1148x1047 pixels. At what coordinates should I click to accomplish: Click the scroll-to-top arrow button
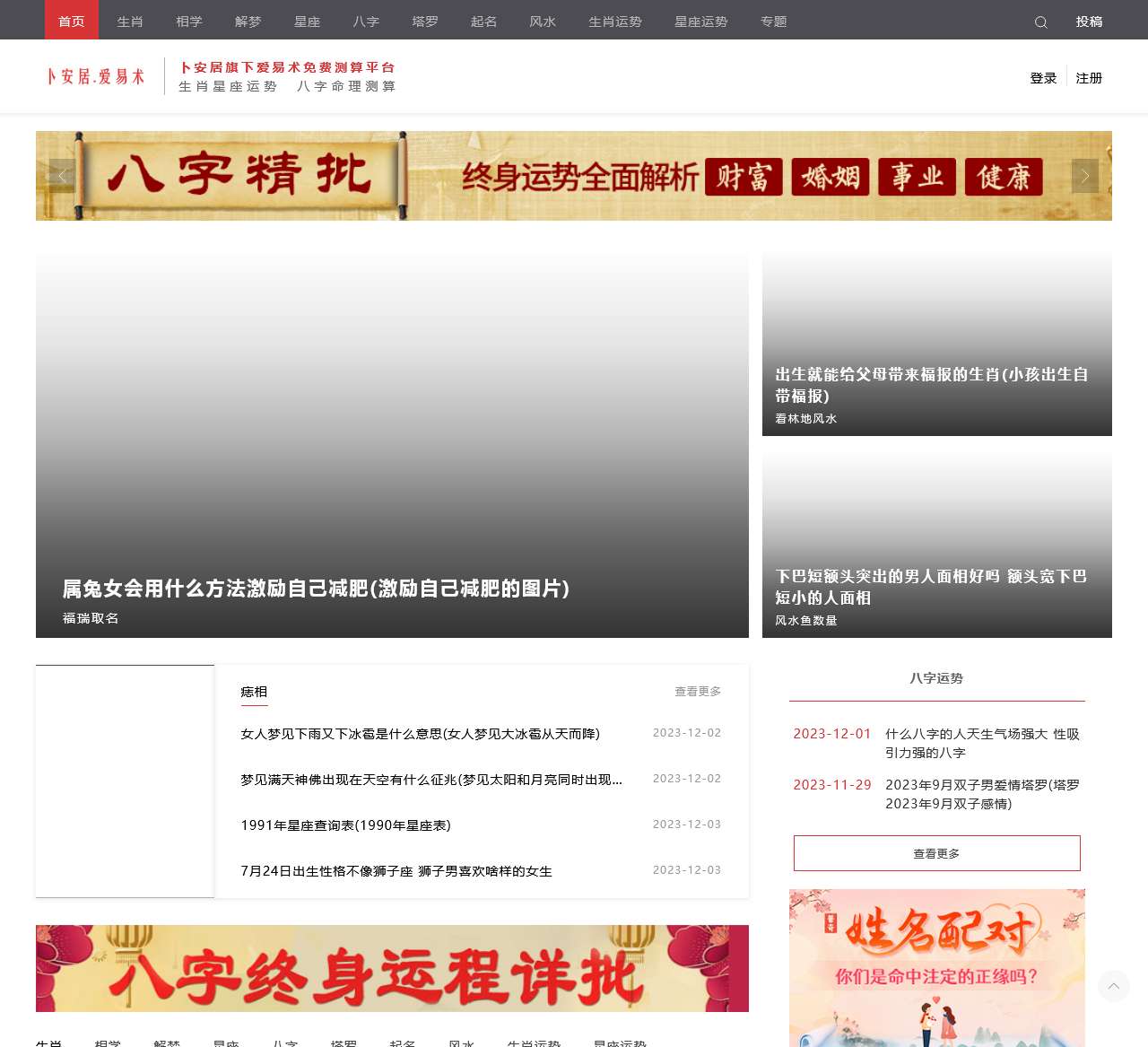point(1113,986)
